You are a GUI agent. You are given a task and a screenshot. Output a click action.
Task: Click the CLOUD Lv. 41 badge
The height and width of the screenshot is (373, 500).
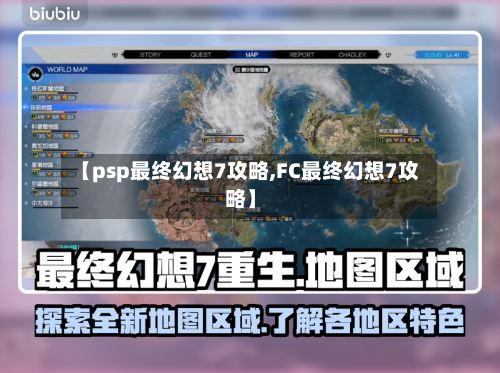442,55
